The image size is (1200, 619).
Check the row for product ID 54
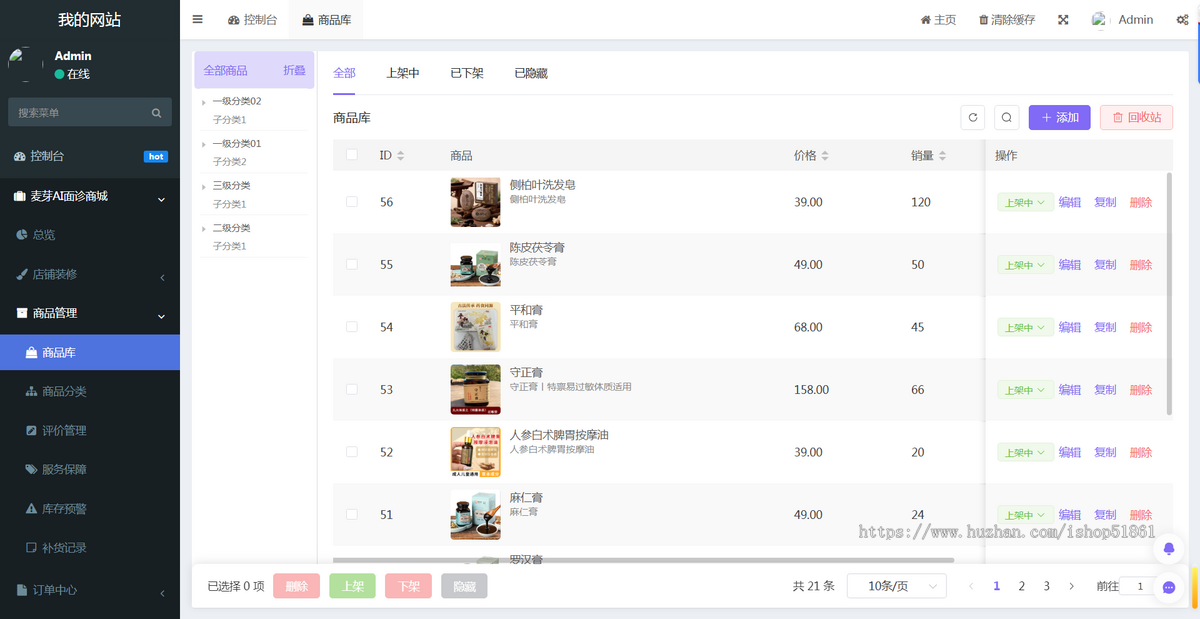[351, 327]
